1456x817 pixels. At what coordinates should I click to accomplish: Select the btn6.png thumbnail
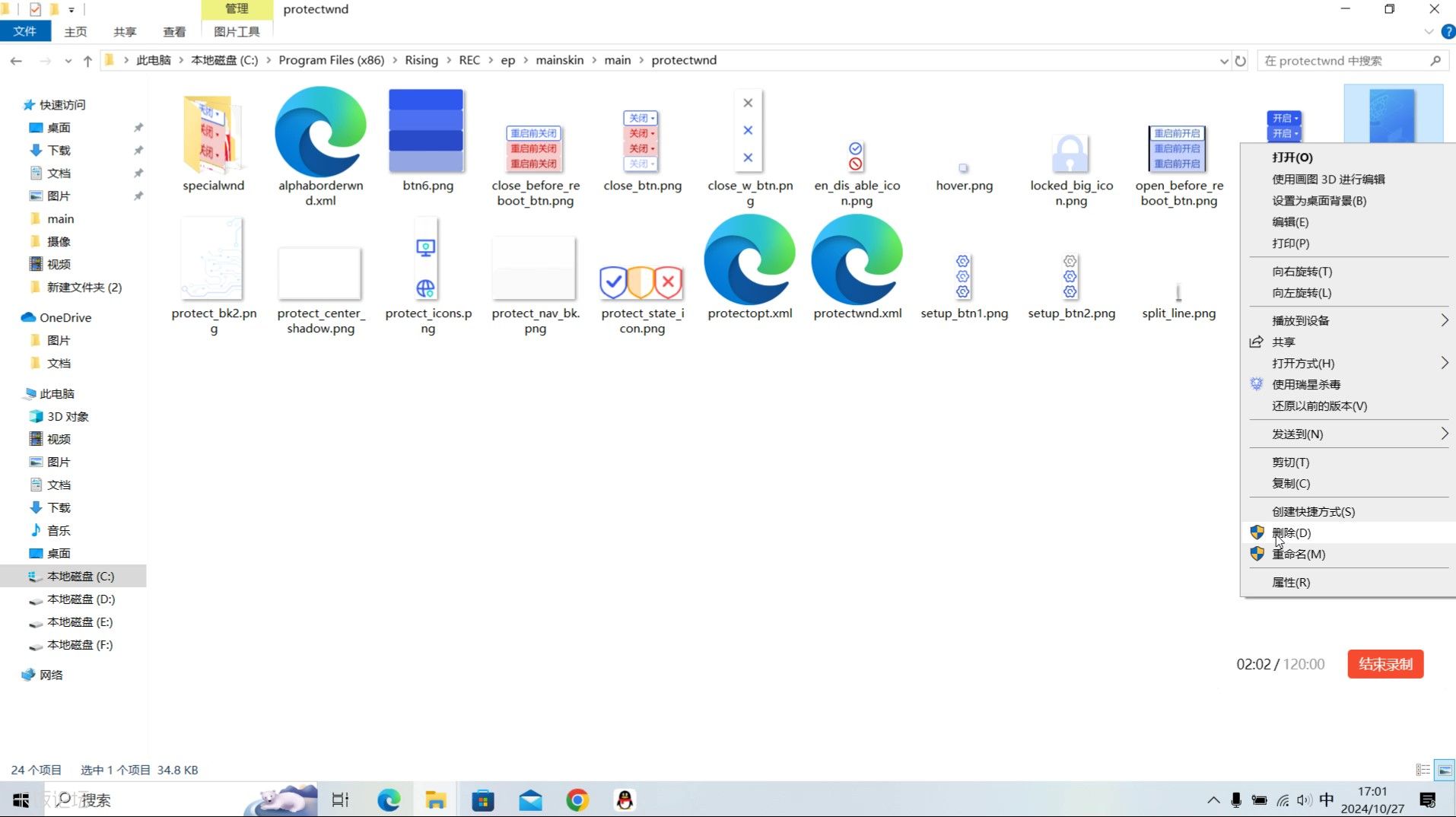click(426, 131)
